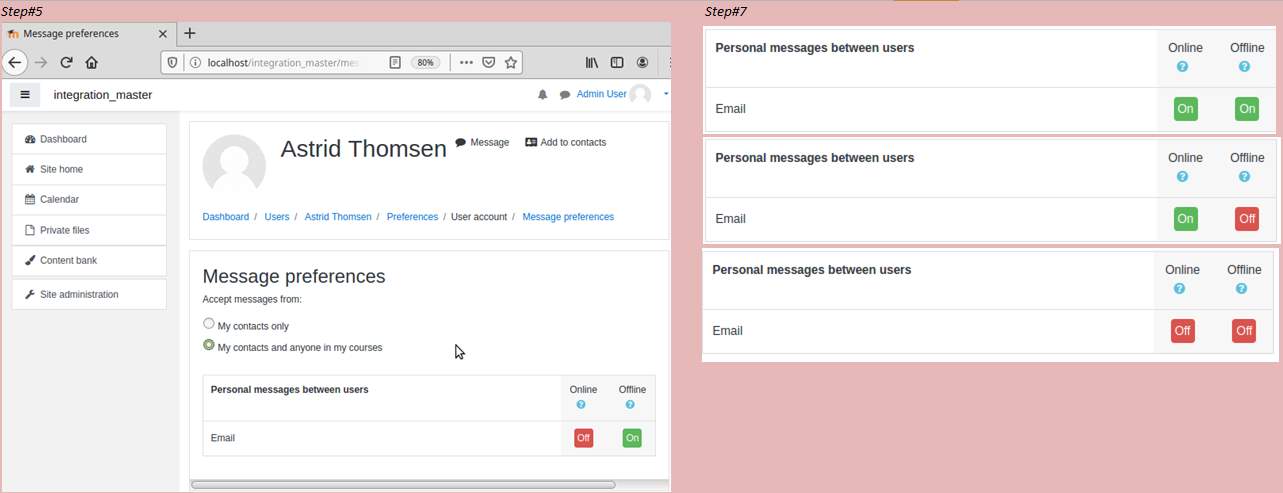Open Site home in the side navigation
Image resolution: width=1283 pixels, height=493 pixels.
[x=89, y=169]
